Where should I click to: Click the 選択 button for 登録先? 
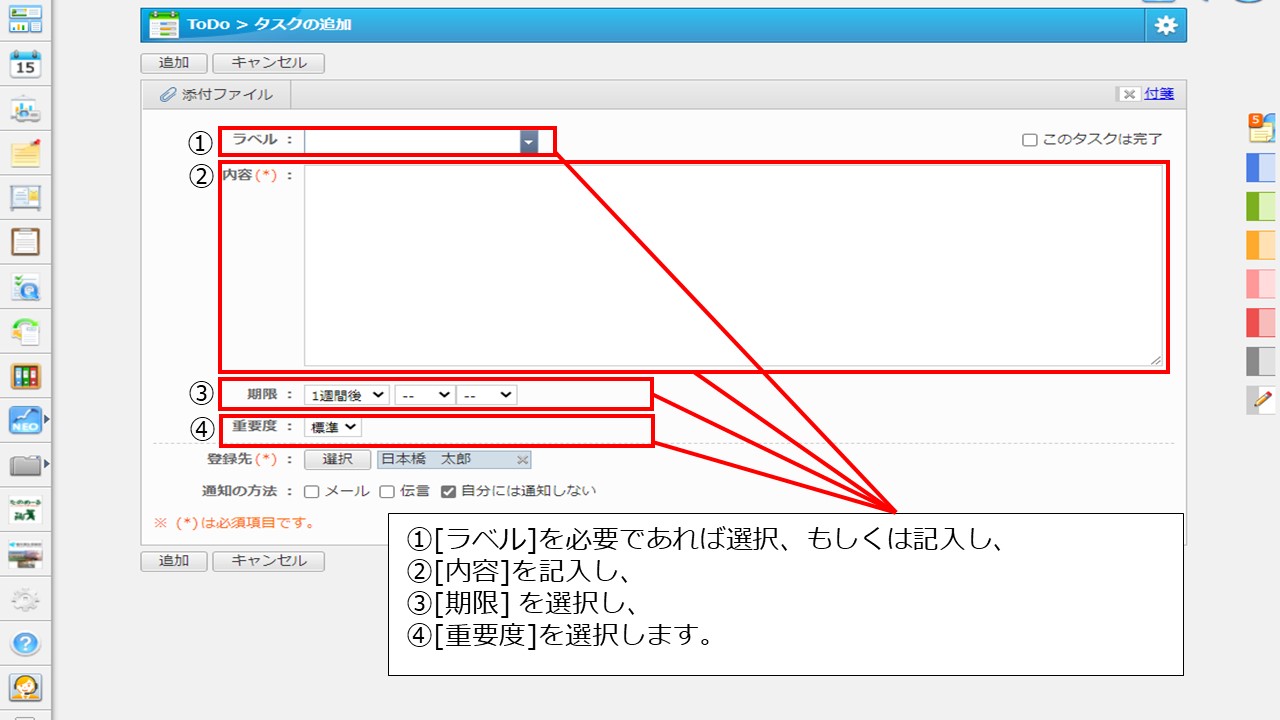[338, 460]
